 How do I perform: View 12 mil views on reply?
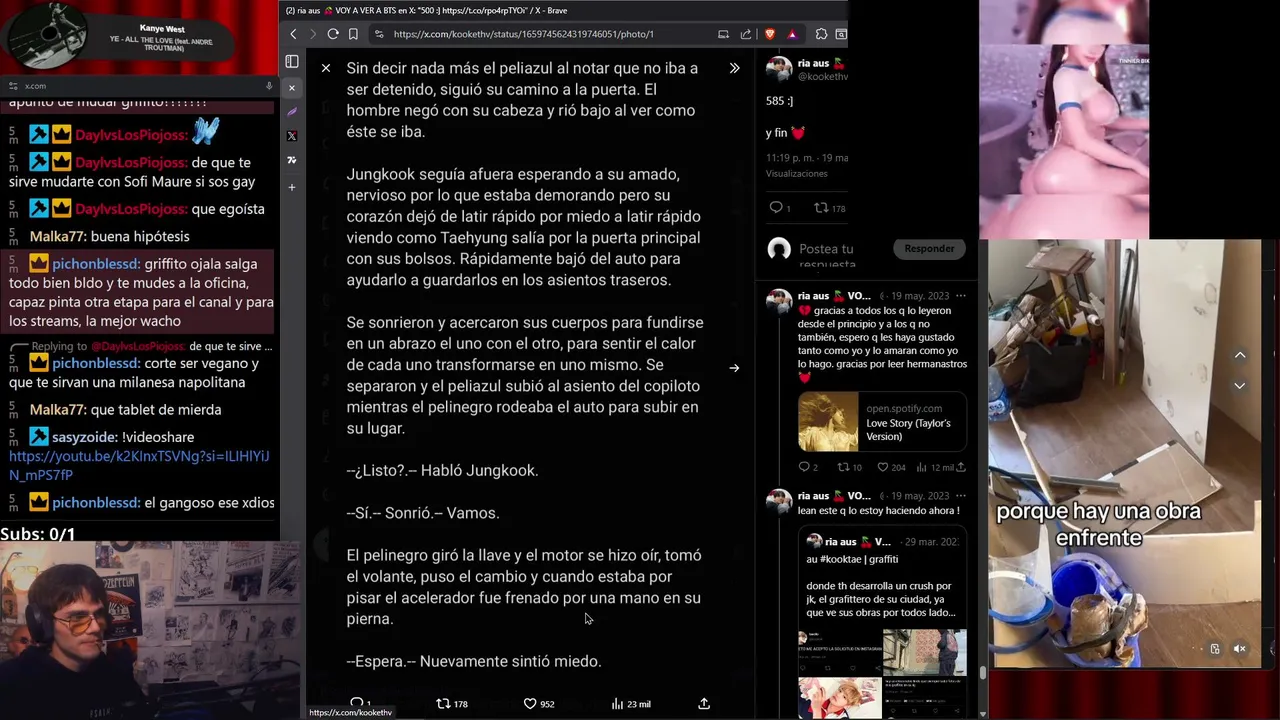(x=934, y=467)
